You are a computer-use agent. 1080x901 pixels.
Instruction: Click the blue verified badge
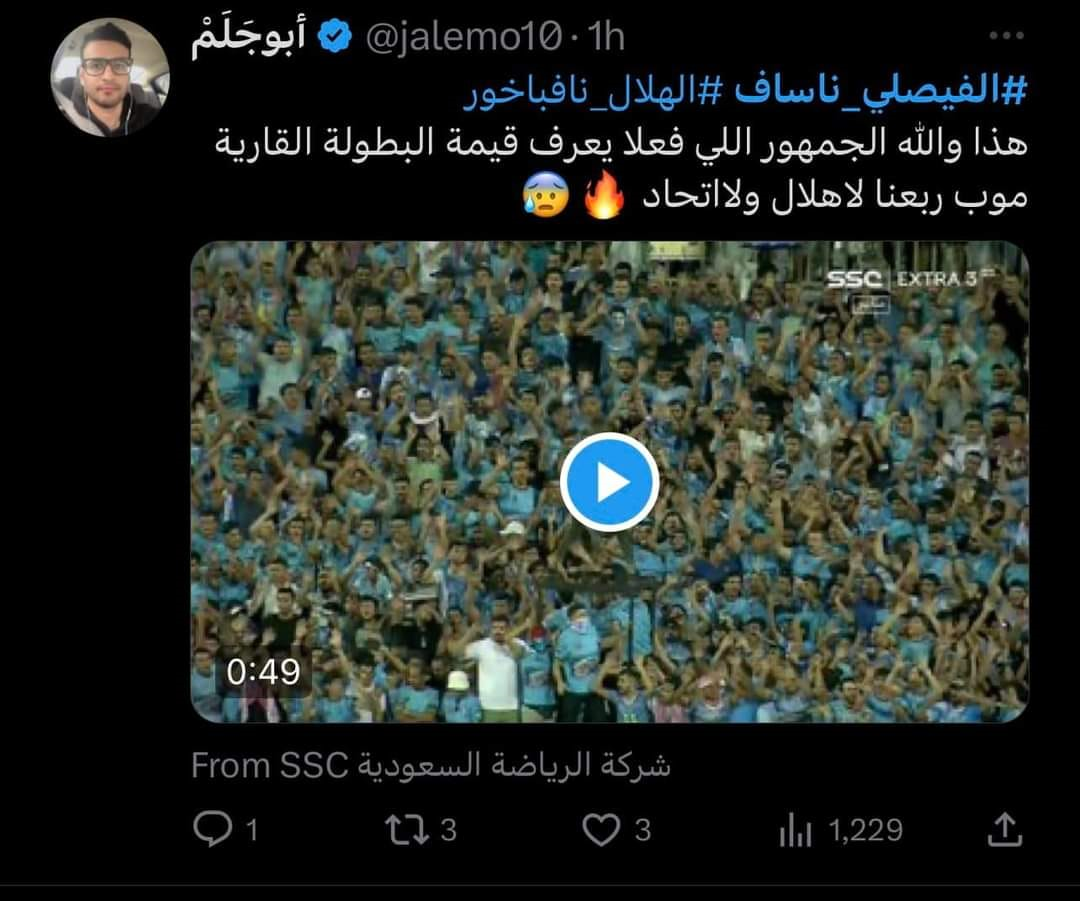(334, 37)
